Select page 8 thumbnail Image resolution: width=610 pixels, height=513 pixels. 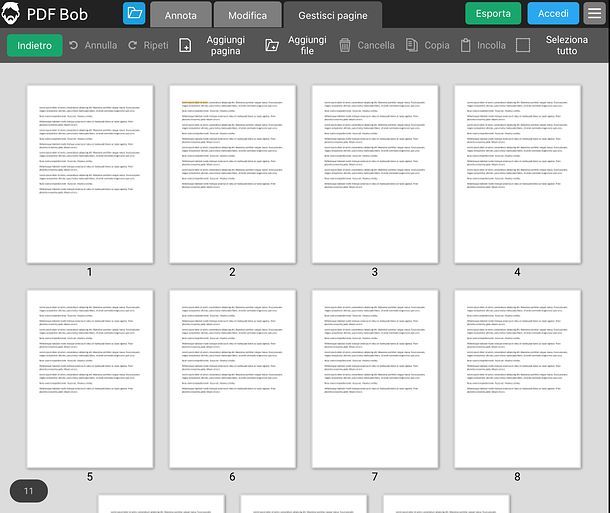click(517, 379)
